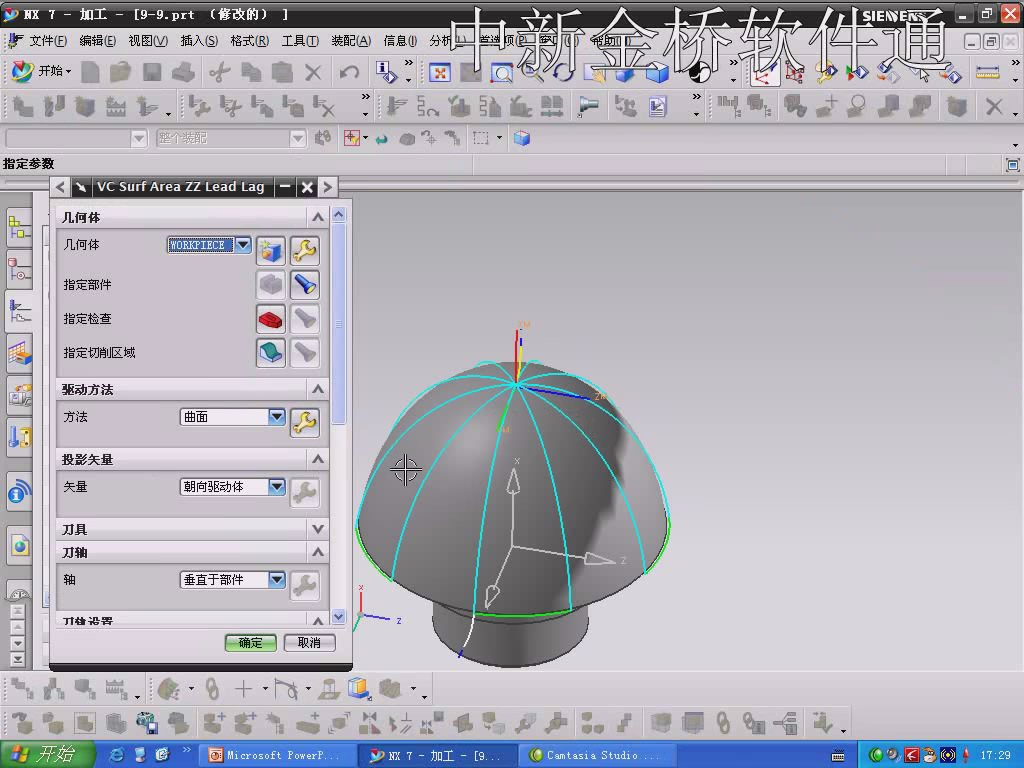Click the Delete X icon in the standard toolbar
The height and width of the screenshot is (768, 1024).
pyautogui.click(x=313, y=72)
